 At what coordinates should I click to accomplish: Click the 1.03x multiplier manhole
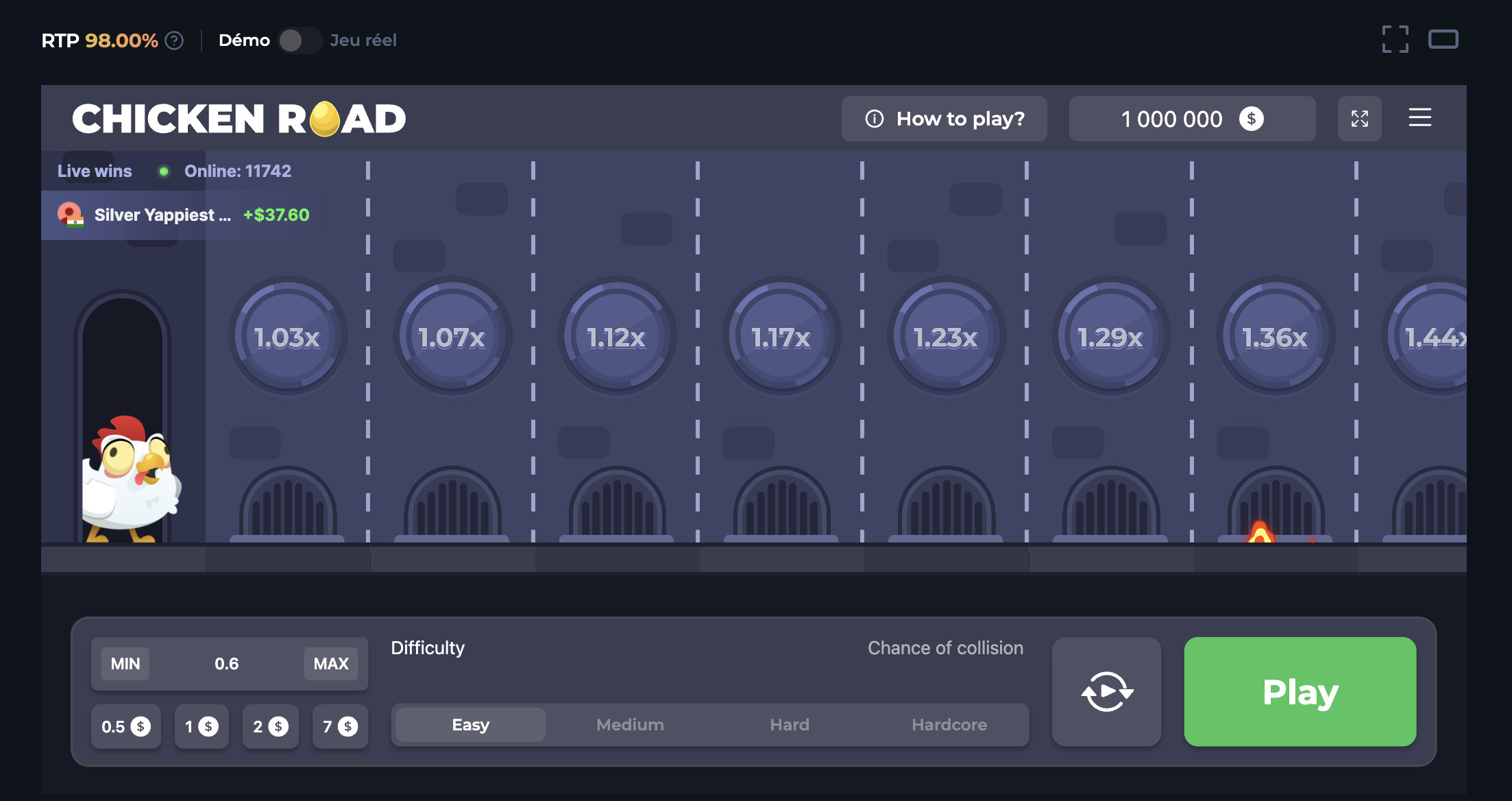point(288,336)
